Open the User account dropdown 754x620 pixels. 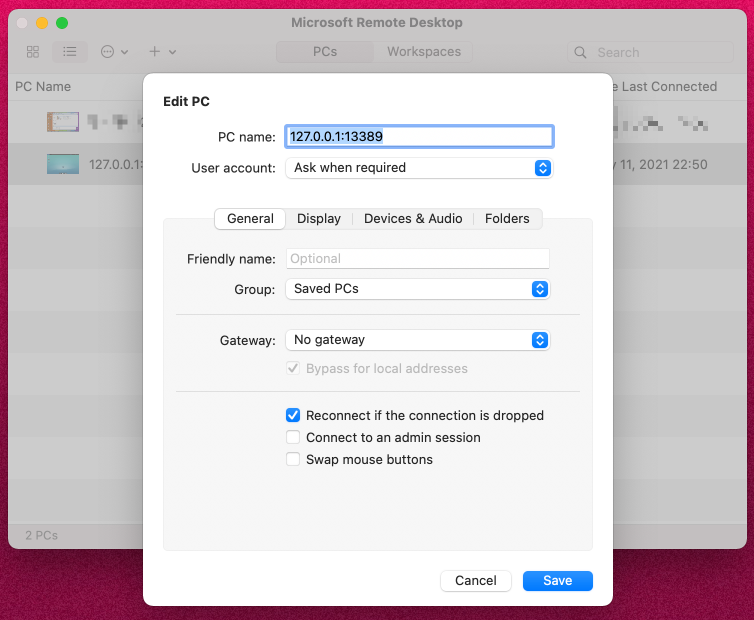pos(419,168)
